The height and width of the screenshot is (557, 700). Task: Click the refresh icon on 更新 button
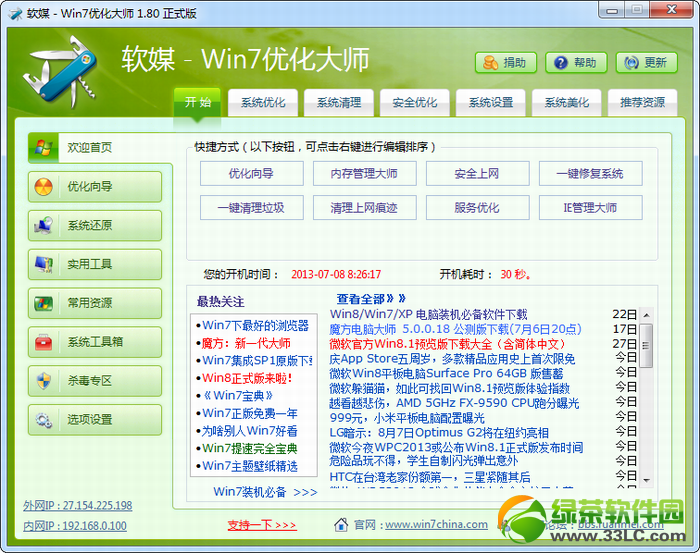tap(631, 63)
